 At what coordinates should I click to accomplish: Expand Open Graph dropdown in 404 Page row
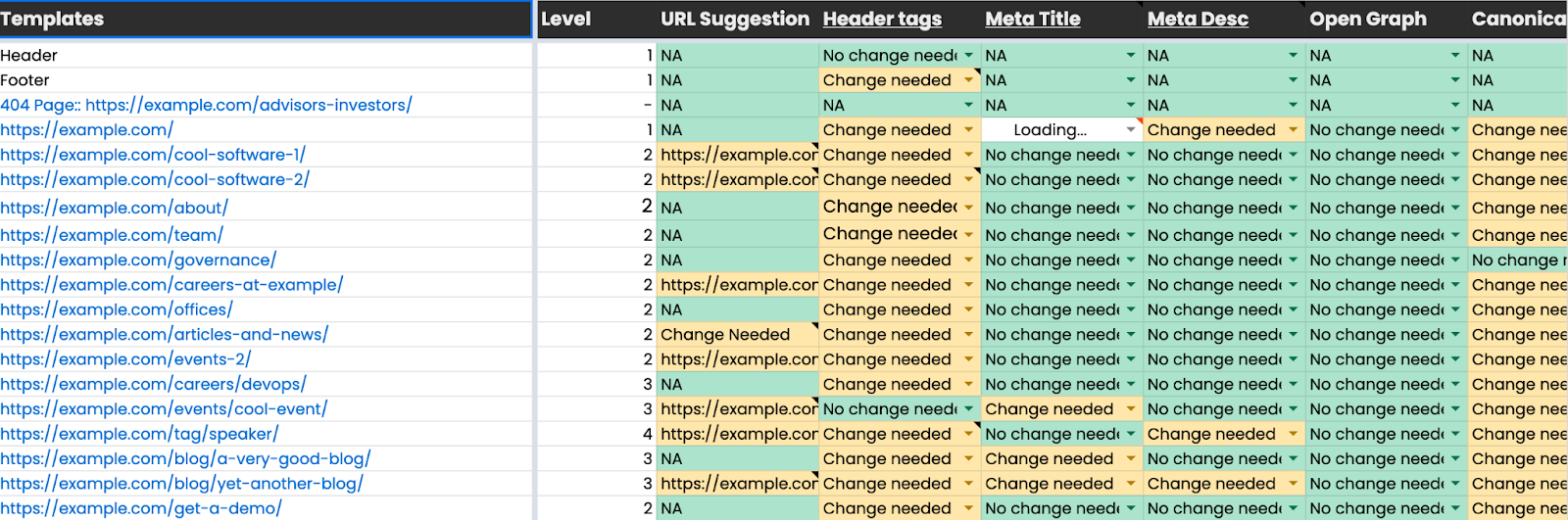[x=1455, y=105]
